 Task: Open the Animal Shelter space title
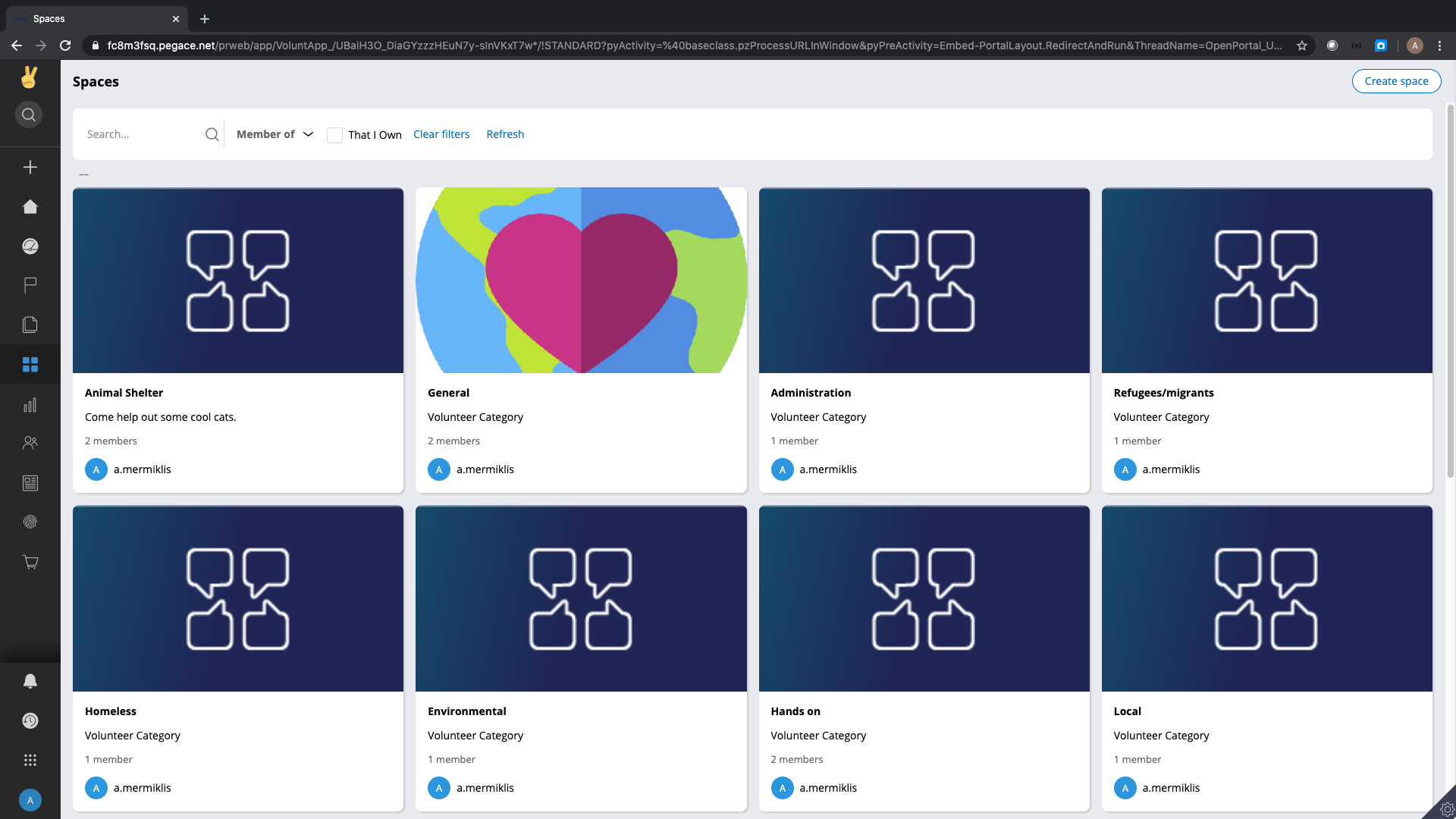(124, 393)
